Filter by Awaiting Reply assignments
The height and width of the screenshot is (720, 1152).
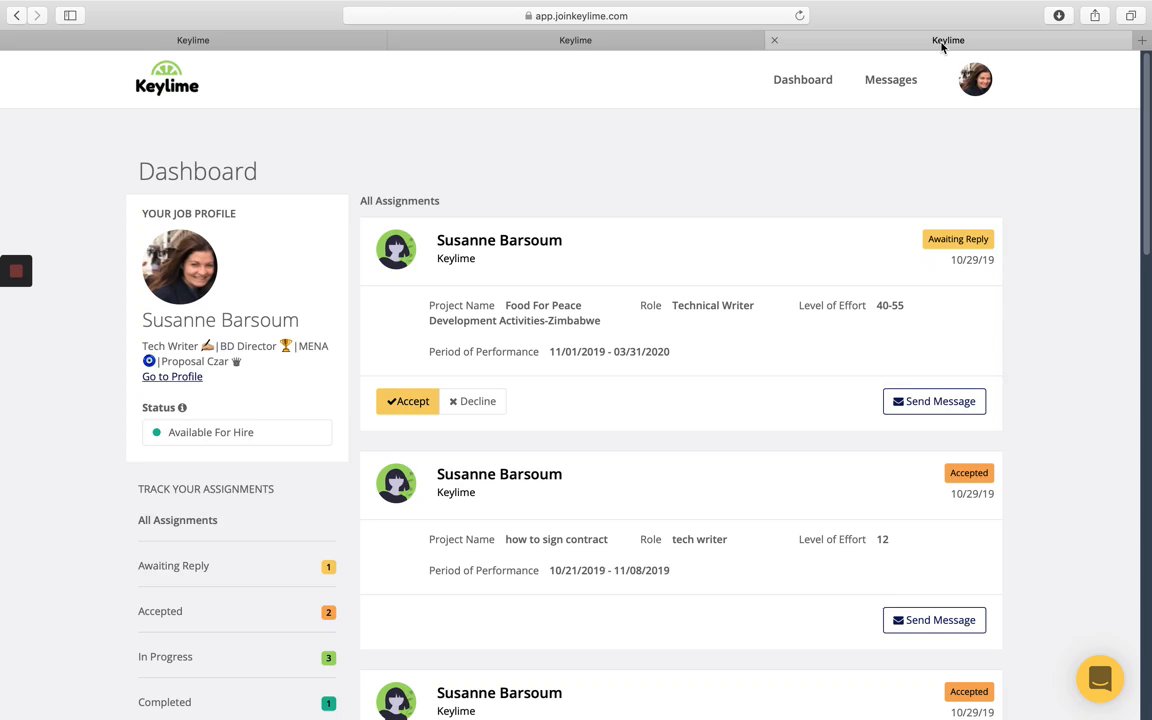(x=173, y=566)
